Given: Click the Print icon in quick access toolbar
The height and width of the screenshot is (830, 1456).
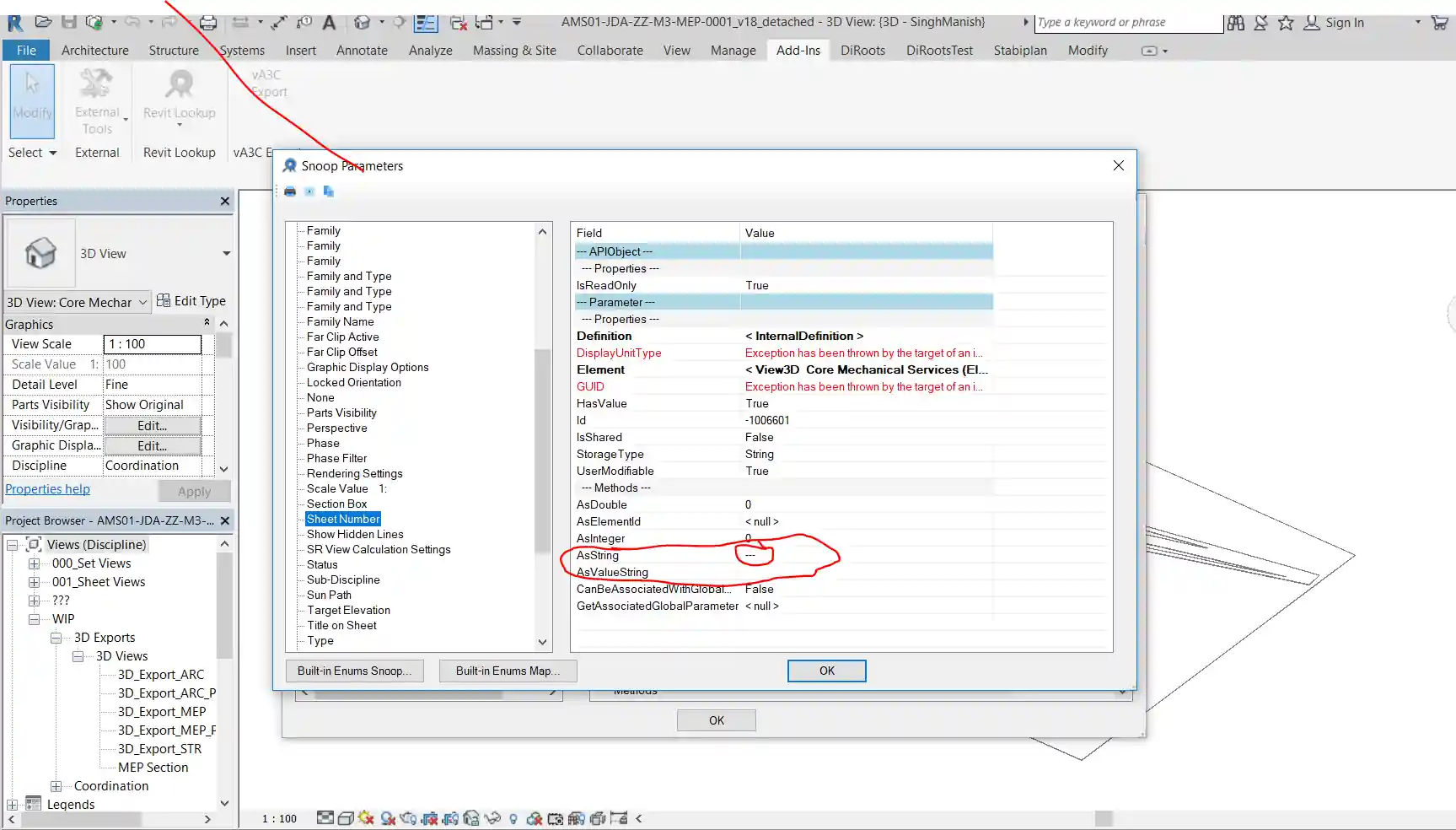Looking at the screenshot, I should 208,22.
